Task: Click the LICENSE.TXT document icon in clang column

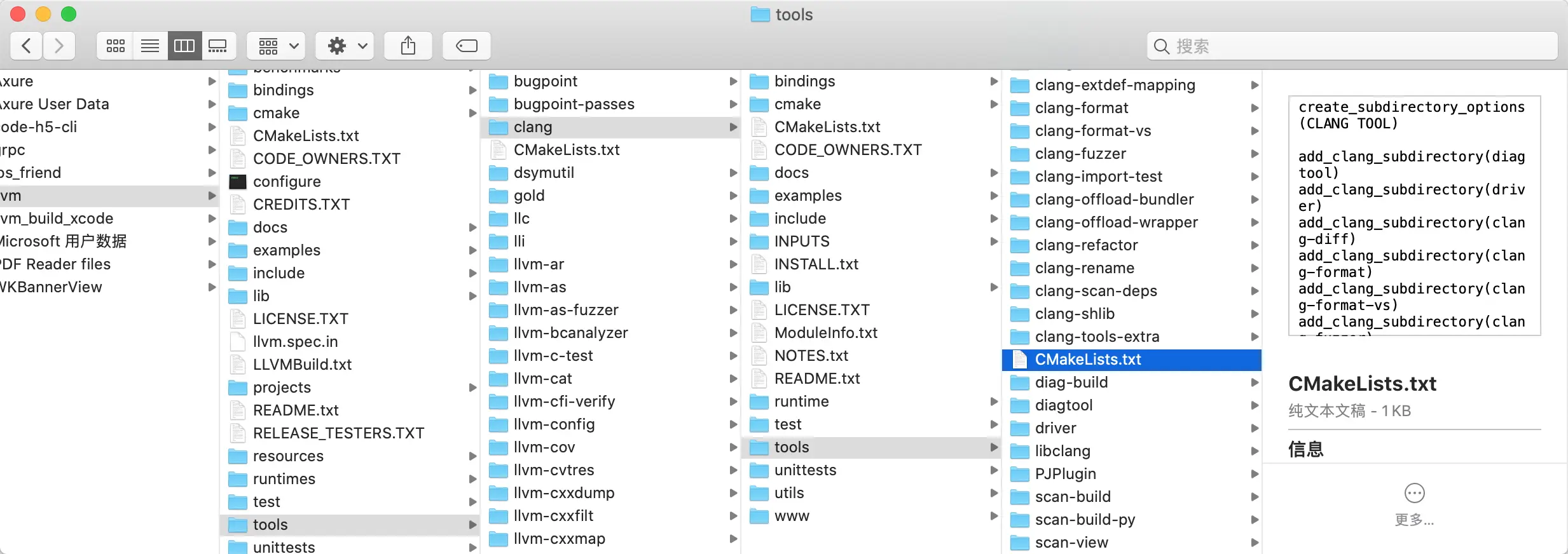Action: (759, 310)
